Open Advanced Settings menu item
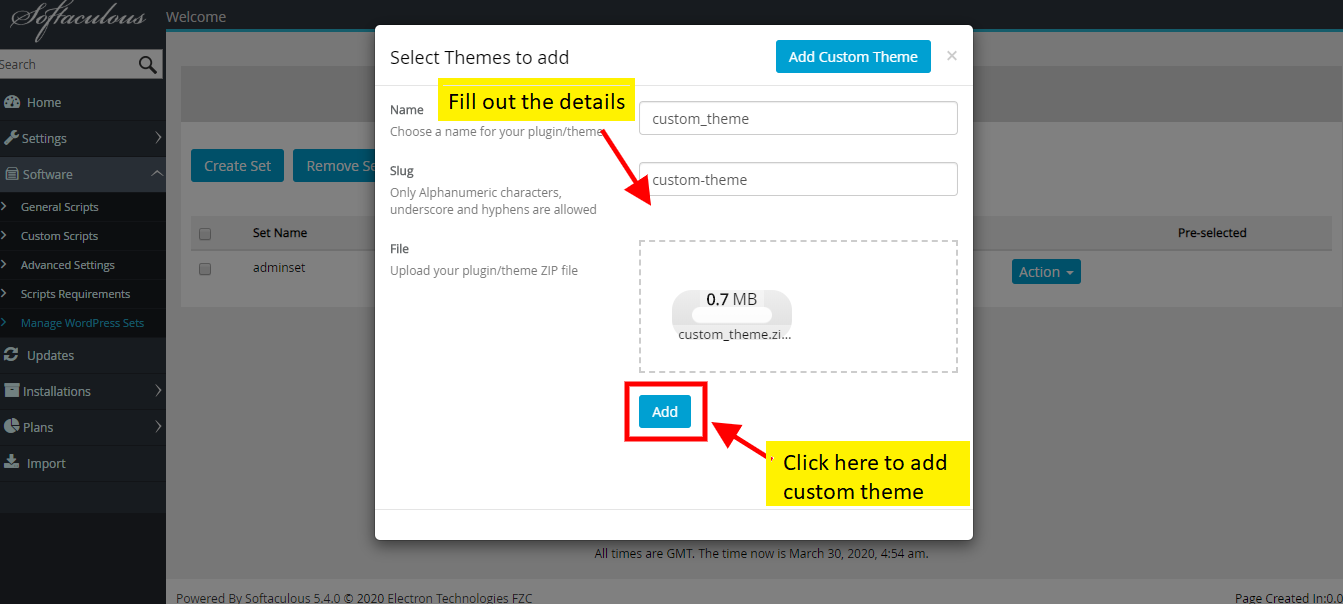 pyautogui.click(x=68, y=265)
